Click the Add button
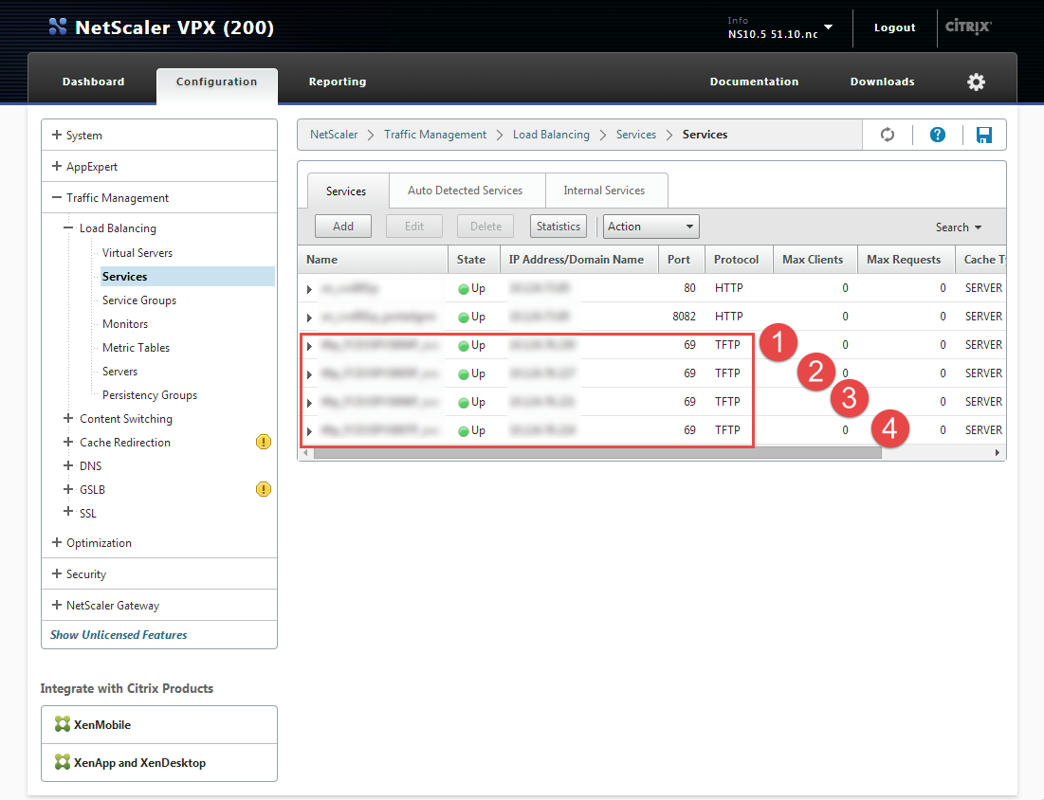Screen dimensions: 1044x800 click(x=343, y=227)
